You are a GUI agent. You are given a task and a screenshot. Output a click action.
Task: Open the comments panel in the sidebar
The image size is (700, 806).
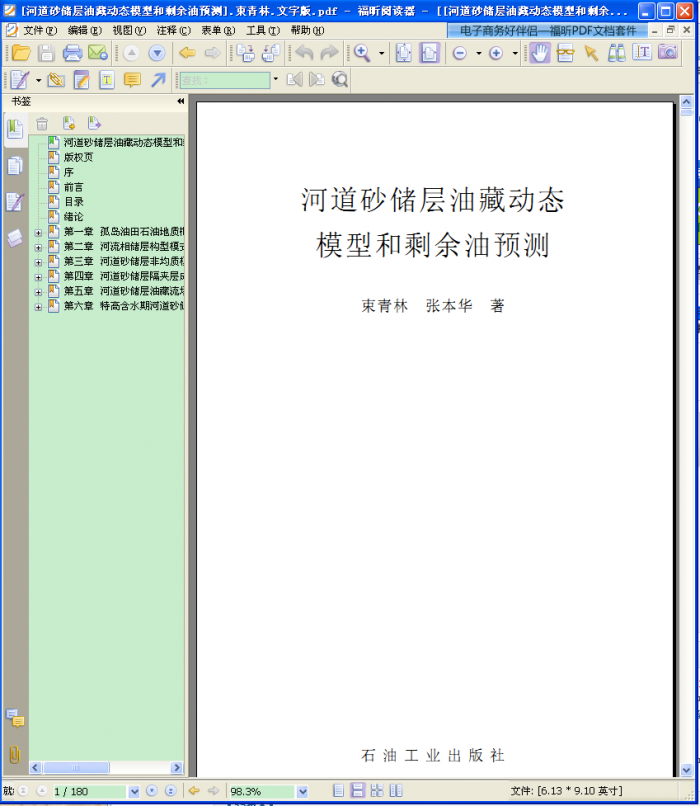click(15, 718)
